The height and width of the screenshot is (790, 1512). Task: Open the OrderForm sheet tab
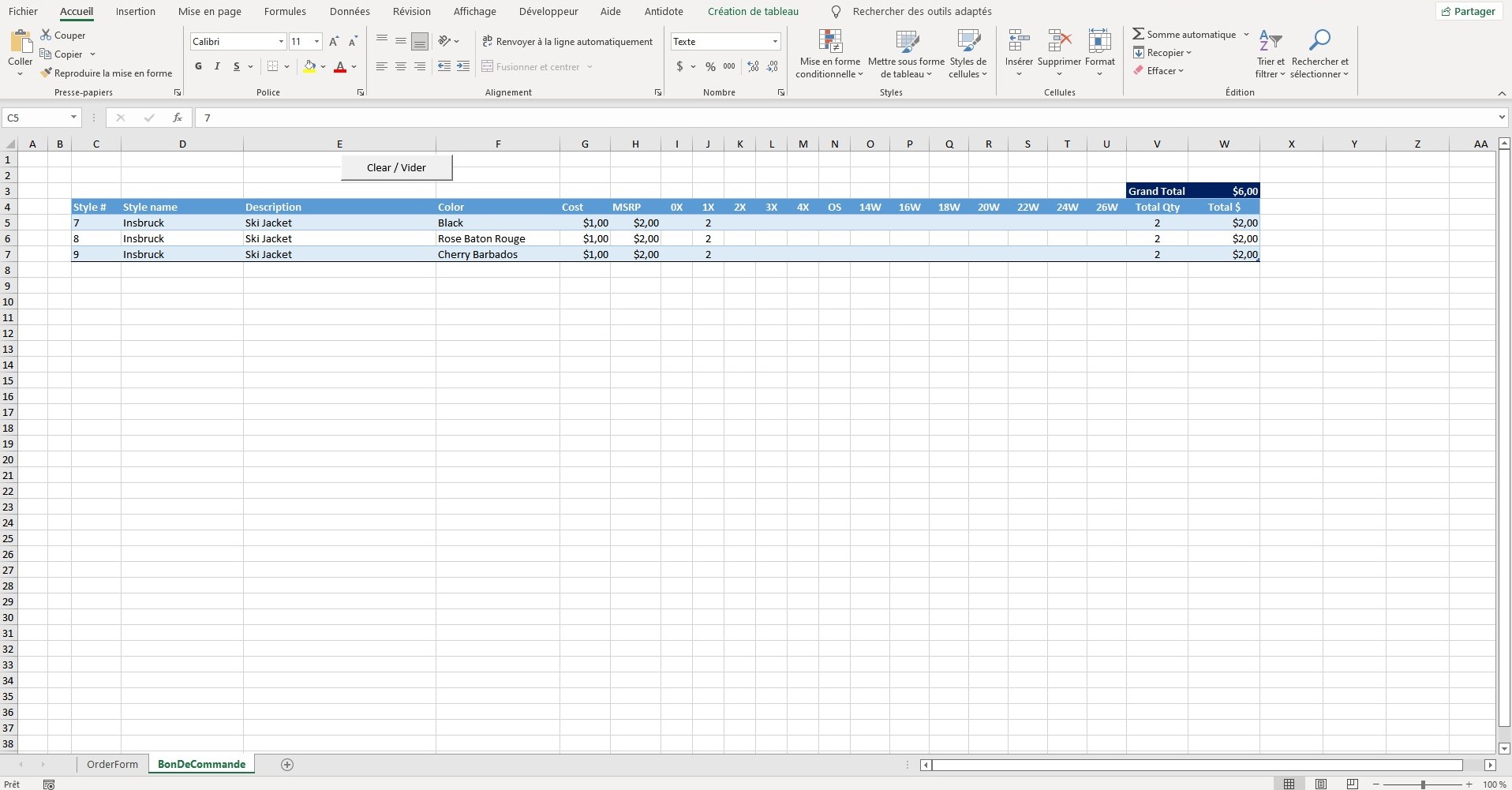click(x=111, y=764)
